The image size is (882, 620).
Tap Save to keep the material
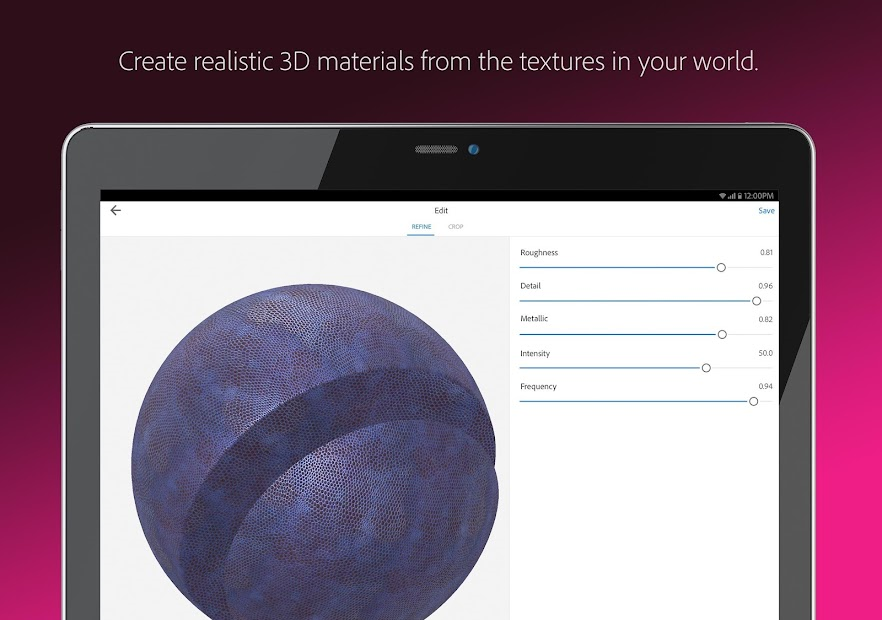click(766, 210)
